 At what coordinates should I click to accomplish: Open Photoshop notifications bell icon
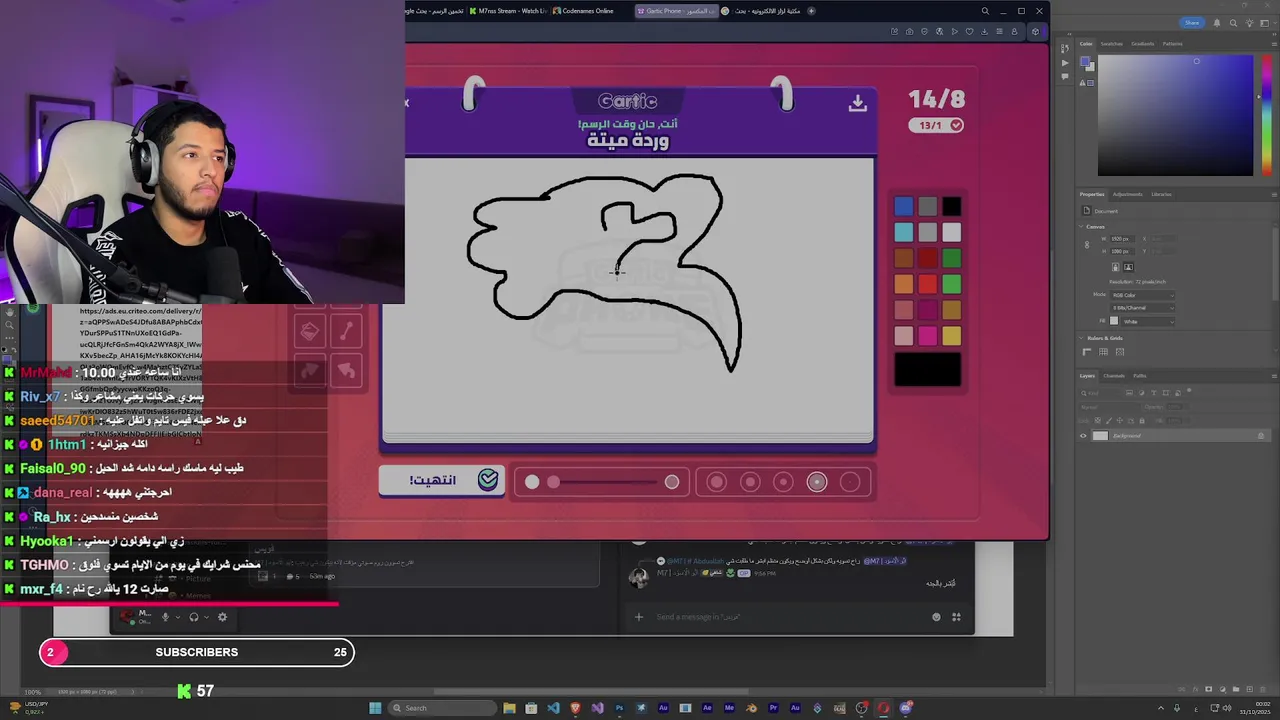pos(1217,23)
